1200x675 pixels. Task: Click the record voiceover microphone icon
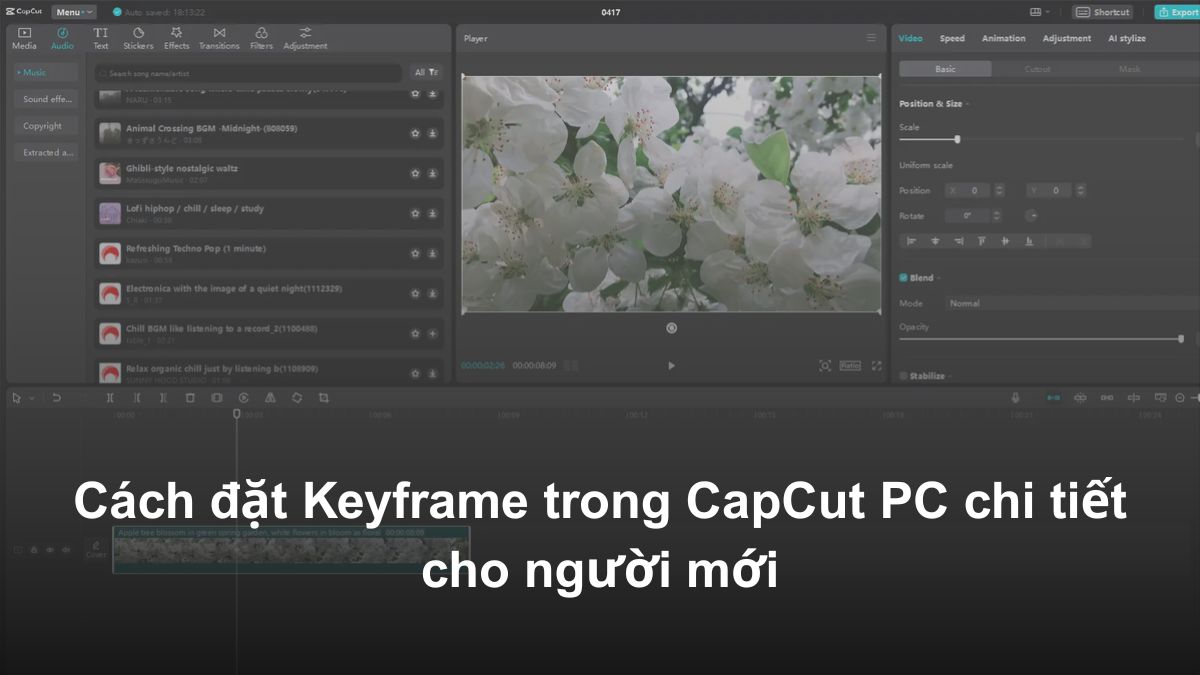[1016, 397]
